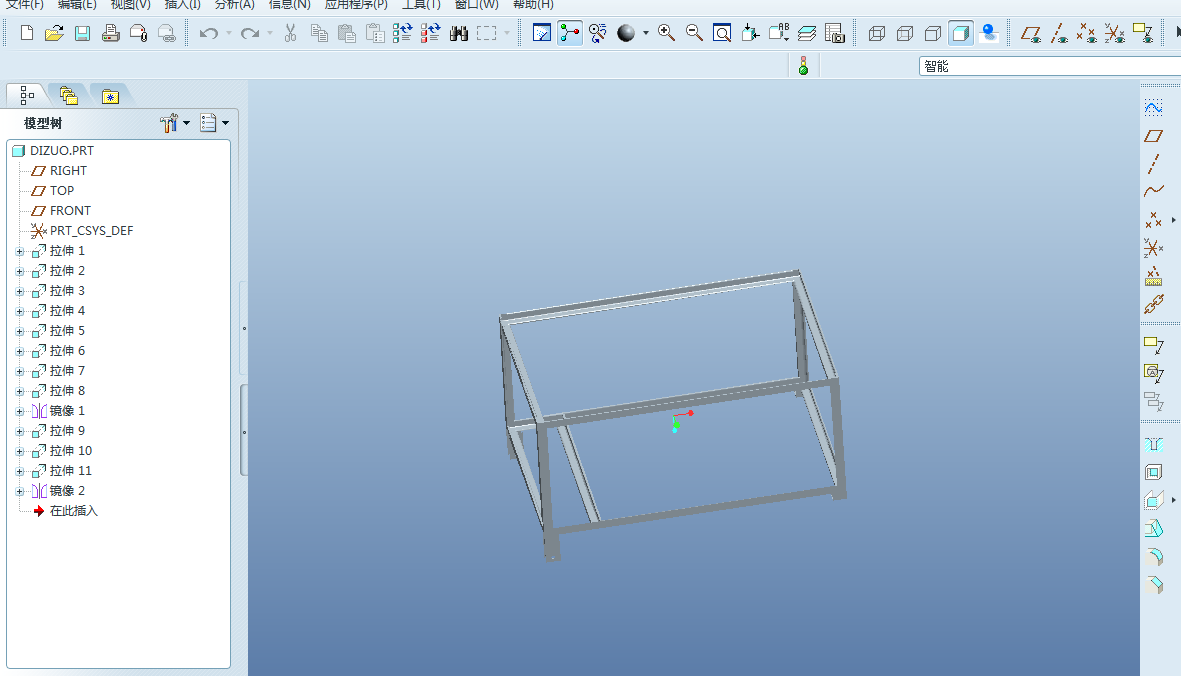Click the Print icon in toolbar
Viewport: 1181px width, 676px height.
point(110,33)
